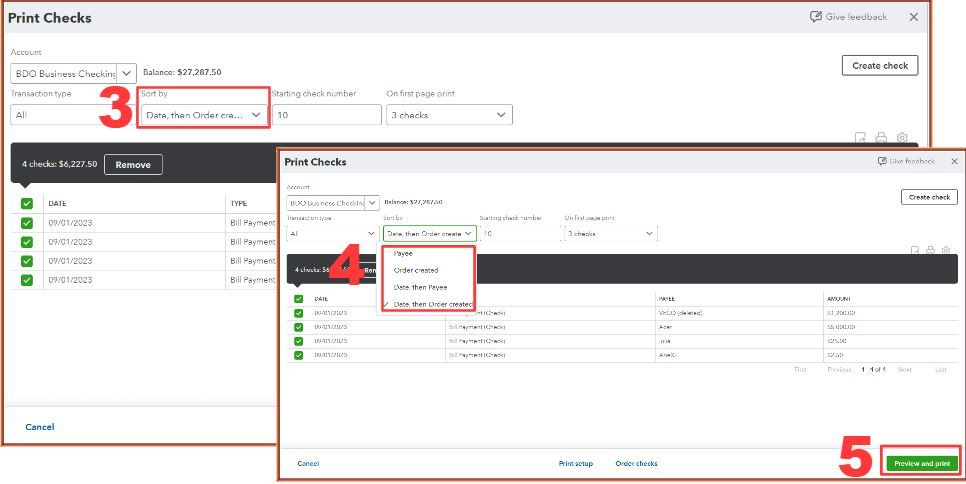Close the smaller front Print Checks window

tap(954, 161)
